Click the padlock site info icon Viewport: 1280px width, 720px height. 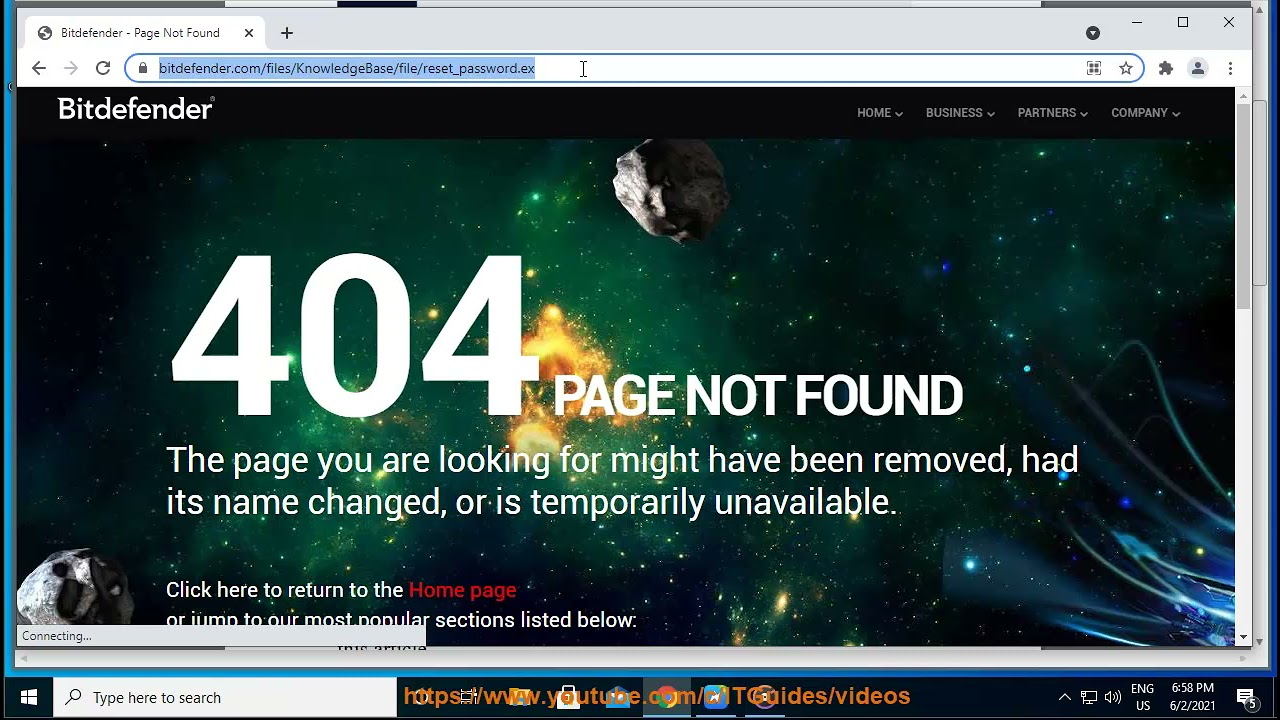point(143,68)
